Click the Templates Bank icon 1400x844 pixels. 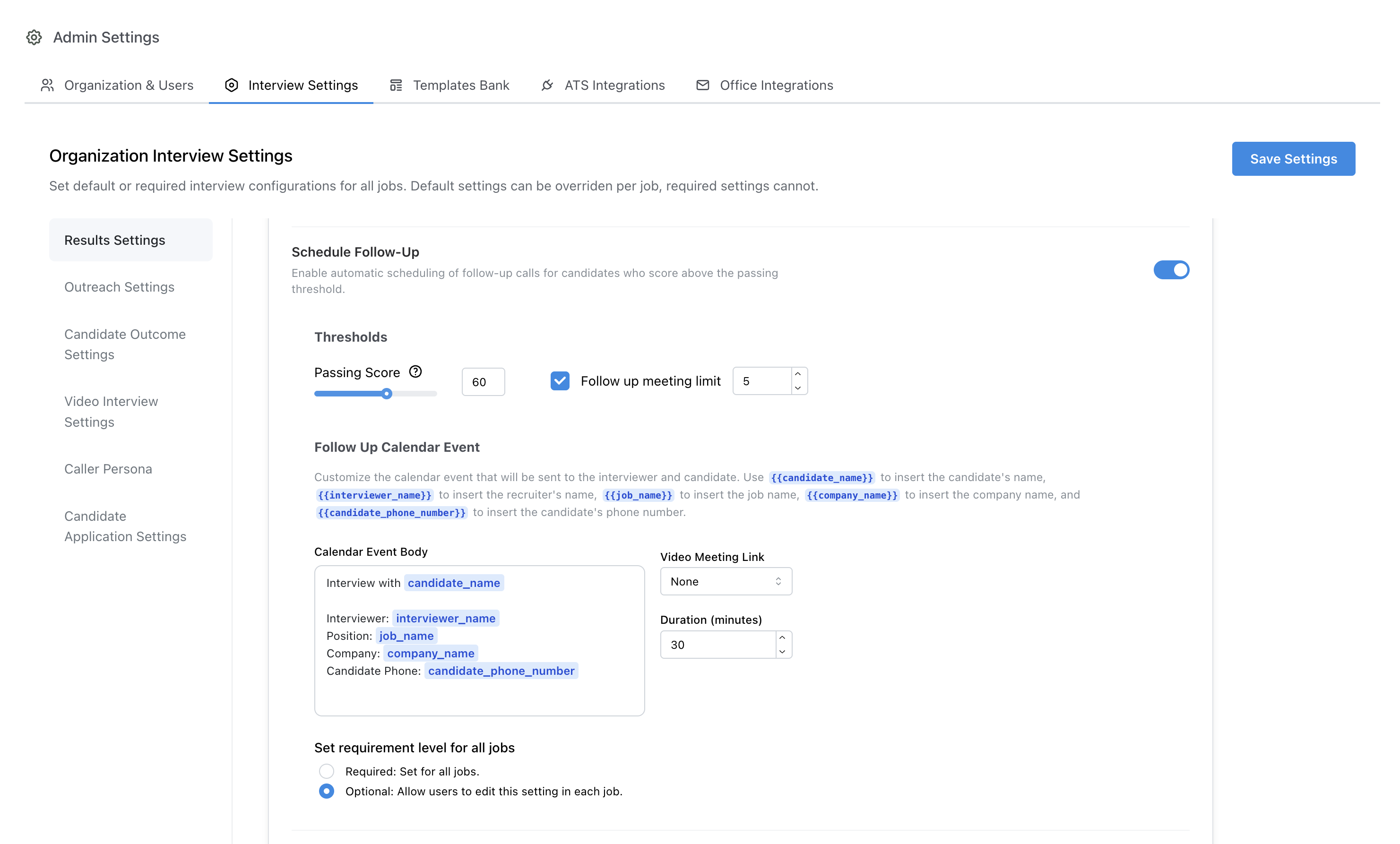(396, 85)
